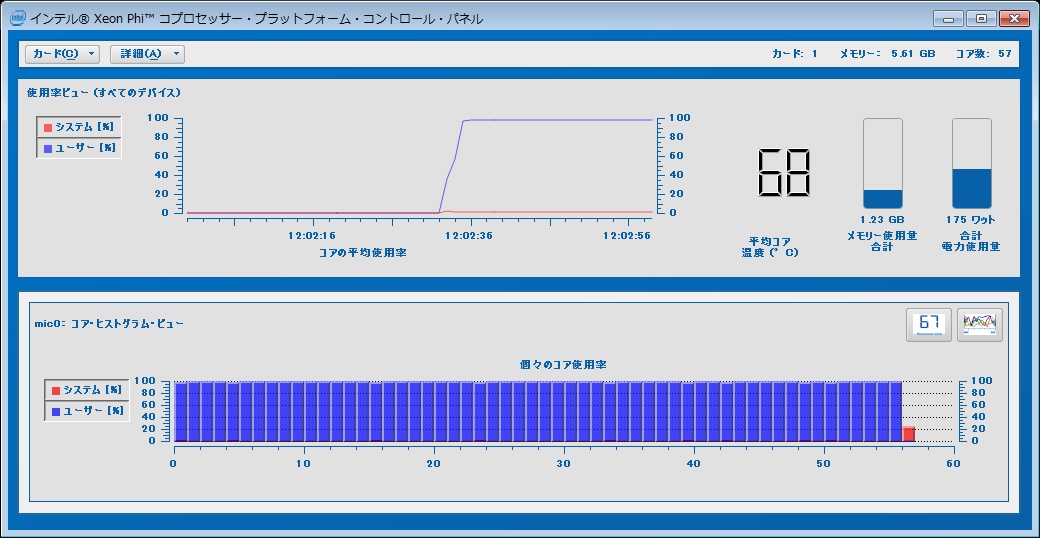
Task: Toggle ユーザー [%] legend in utilization view
Action: tap(79, 149)
